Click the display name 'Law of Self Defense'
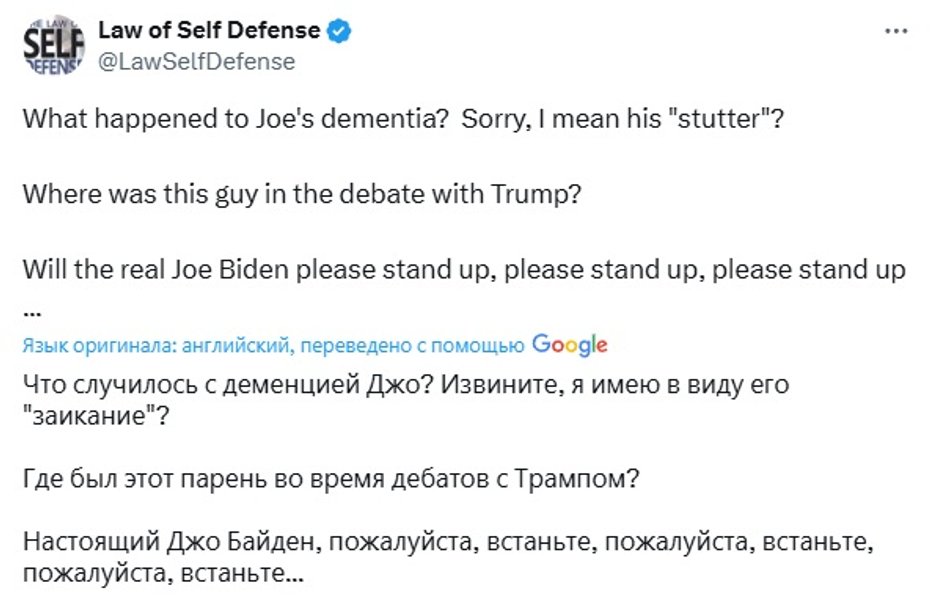This screenshot has width=933, height=600. pyautogui.click(x=205, y=30)
